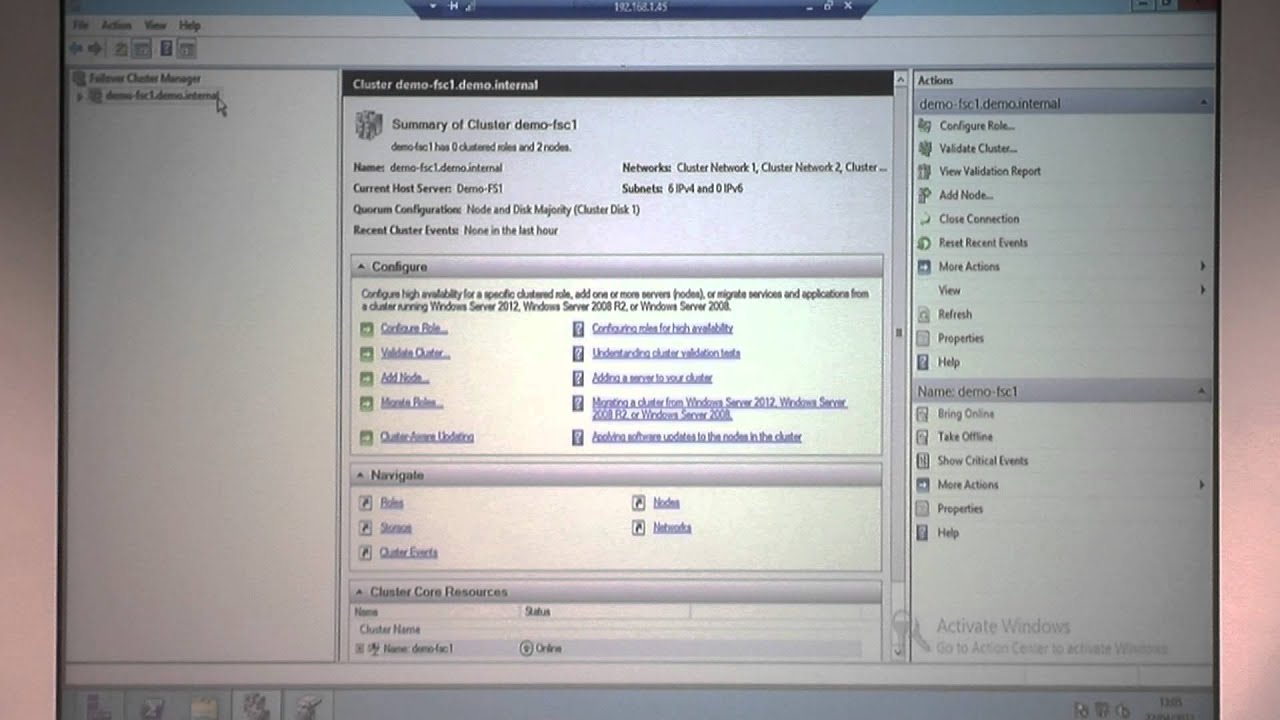Open the Cluster Events link
Image resolution: width=1280 pixels, height=720 pixels.
[409, 552]
